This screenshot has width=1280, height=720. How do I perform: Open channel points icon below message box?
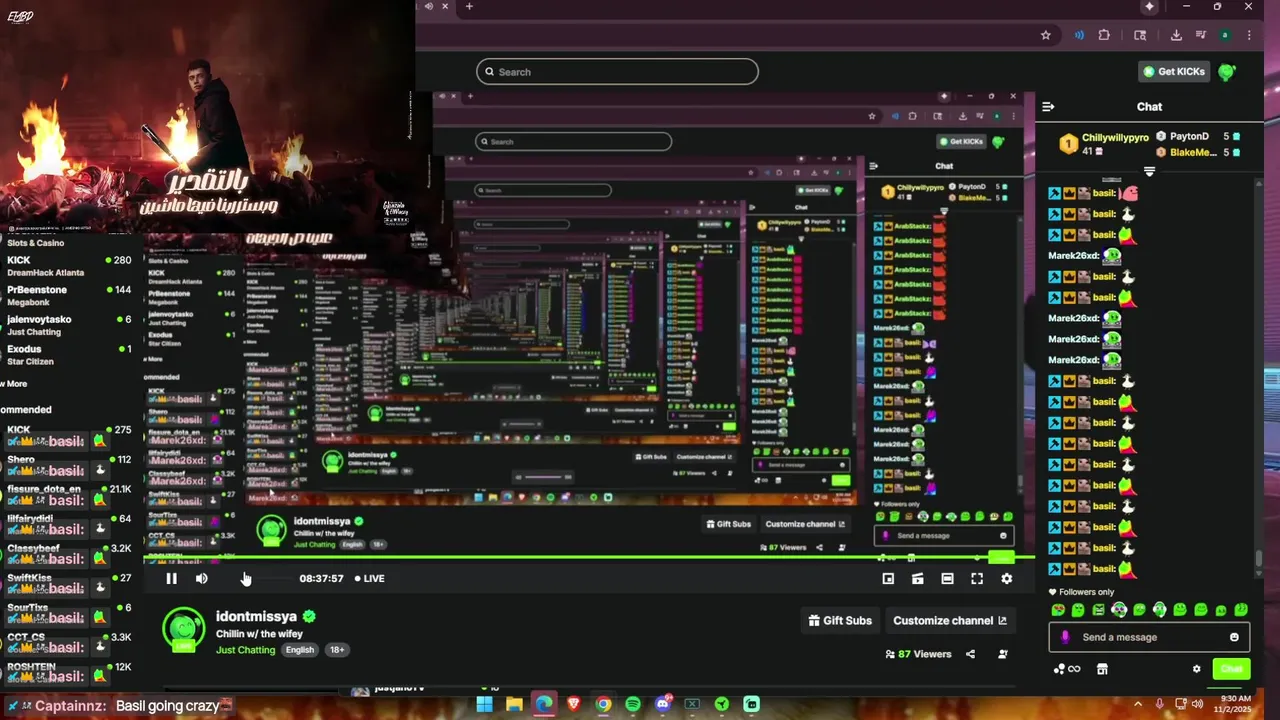tap(1067, 669)
